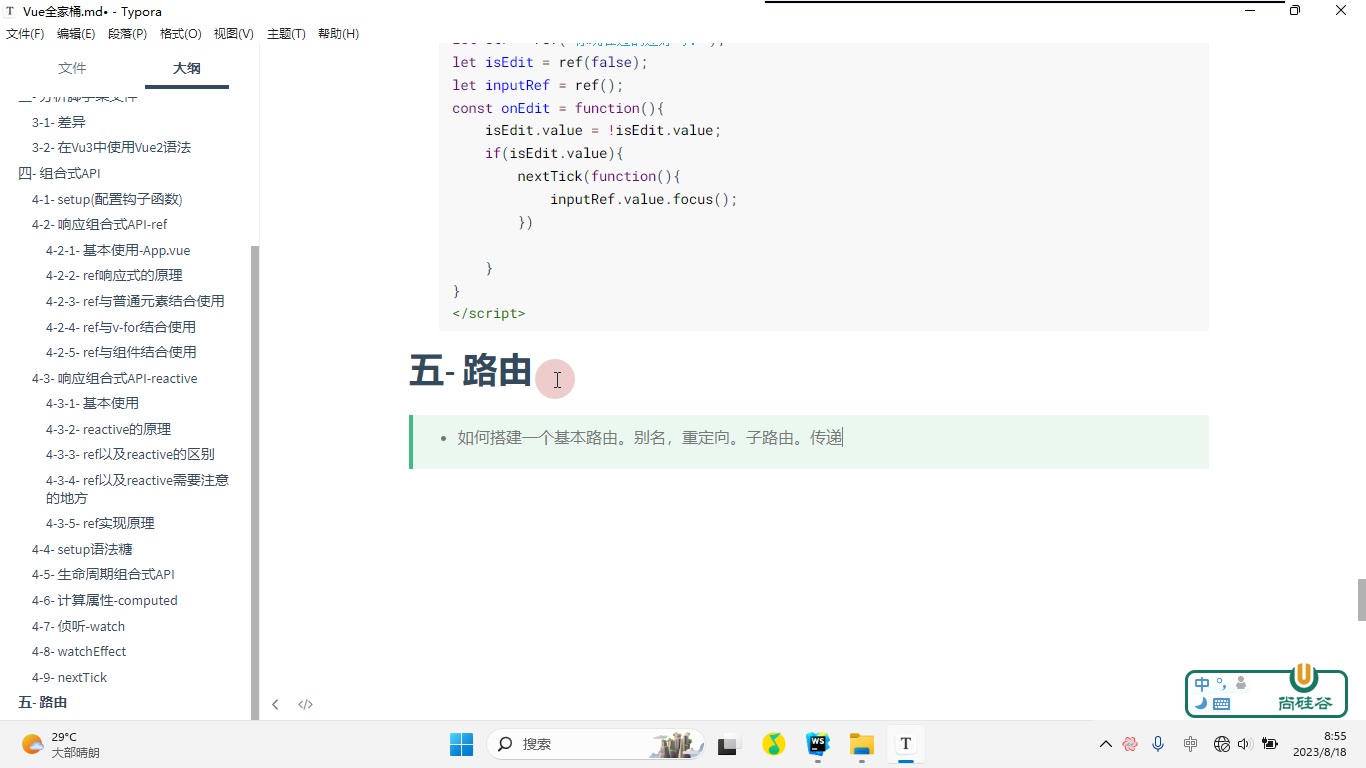This screenshot has height=768, width=1366.
Task: Go to 4-2- 响应组合式API-ref
Action: (x=100, y=224)
